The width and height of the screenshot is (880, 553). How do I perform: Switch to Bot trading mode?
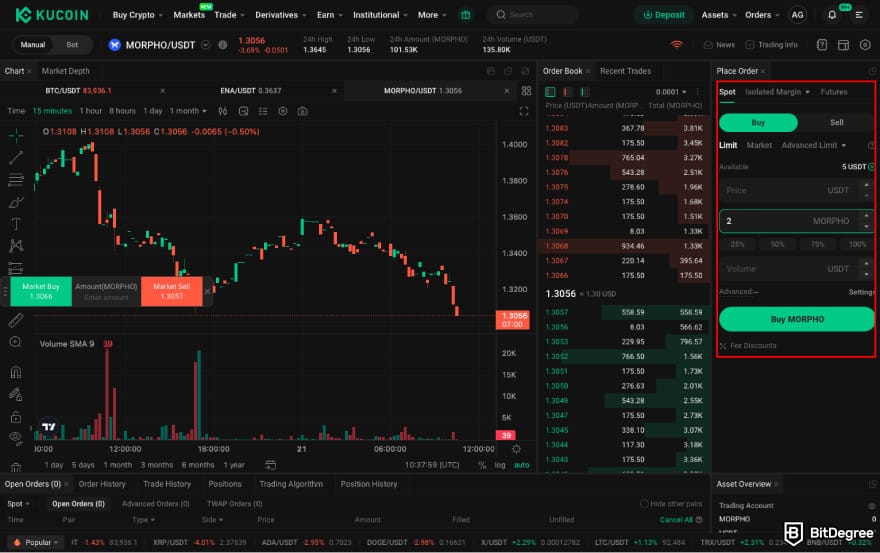72,45
